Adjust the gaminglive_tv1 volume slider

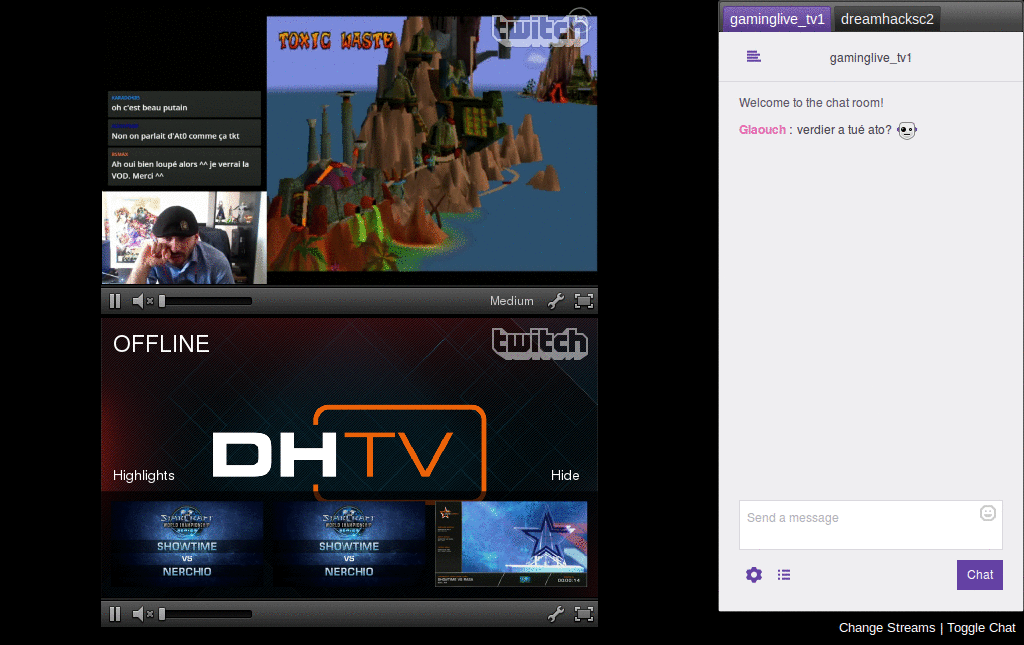[206, 301]
